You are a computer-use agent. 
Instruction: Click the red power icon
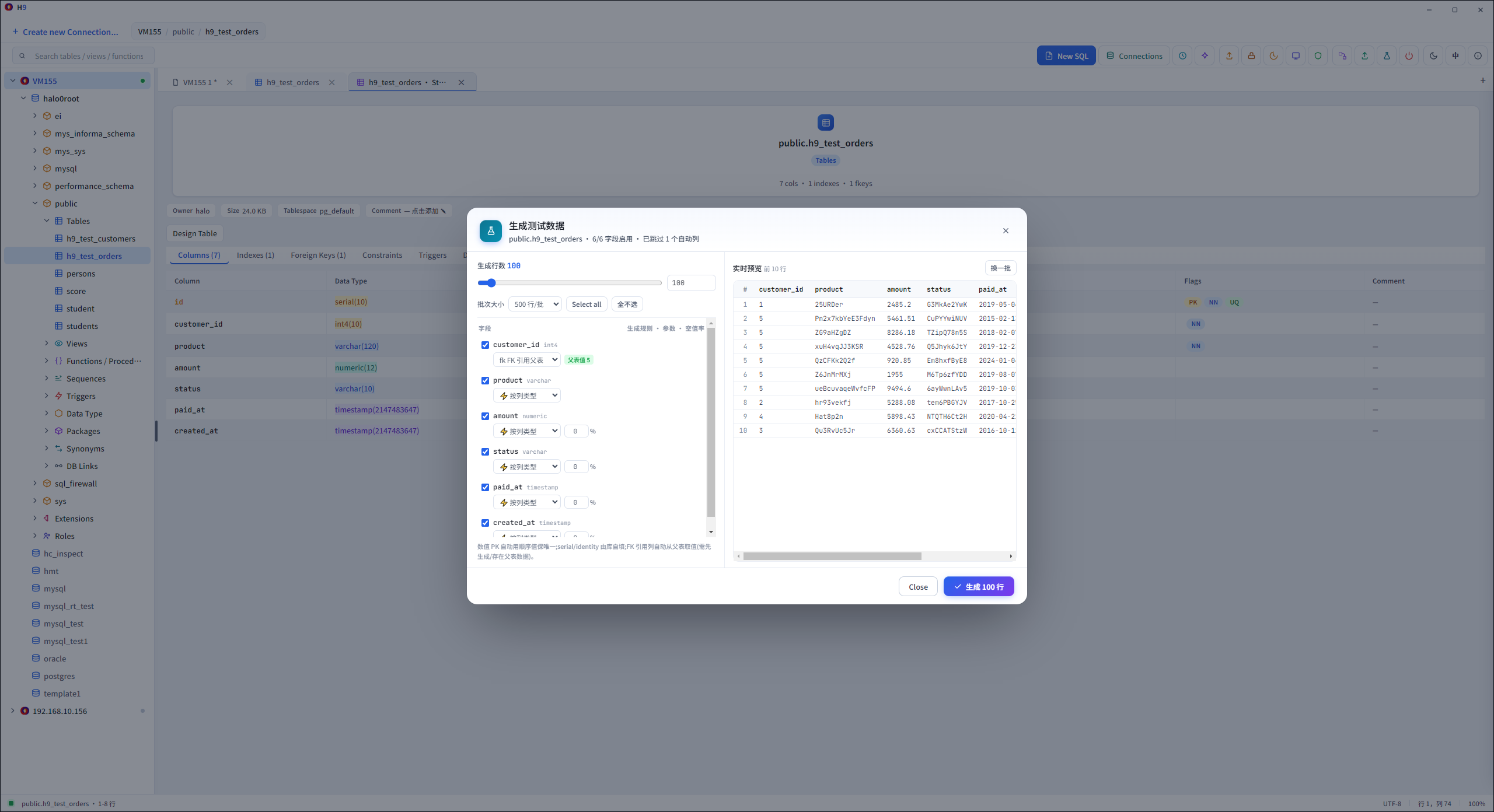pos(1409,56)
